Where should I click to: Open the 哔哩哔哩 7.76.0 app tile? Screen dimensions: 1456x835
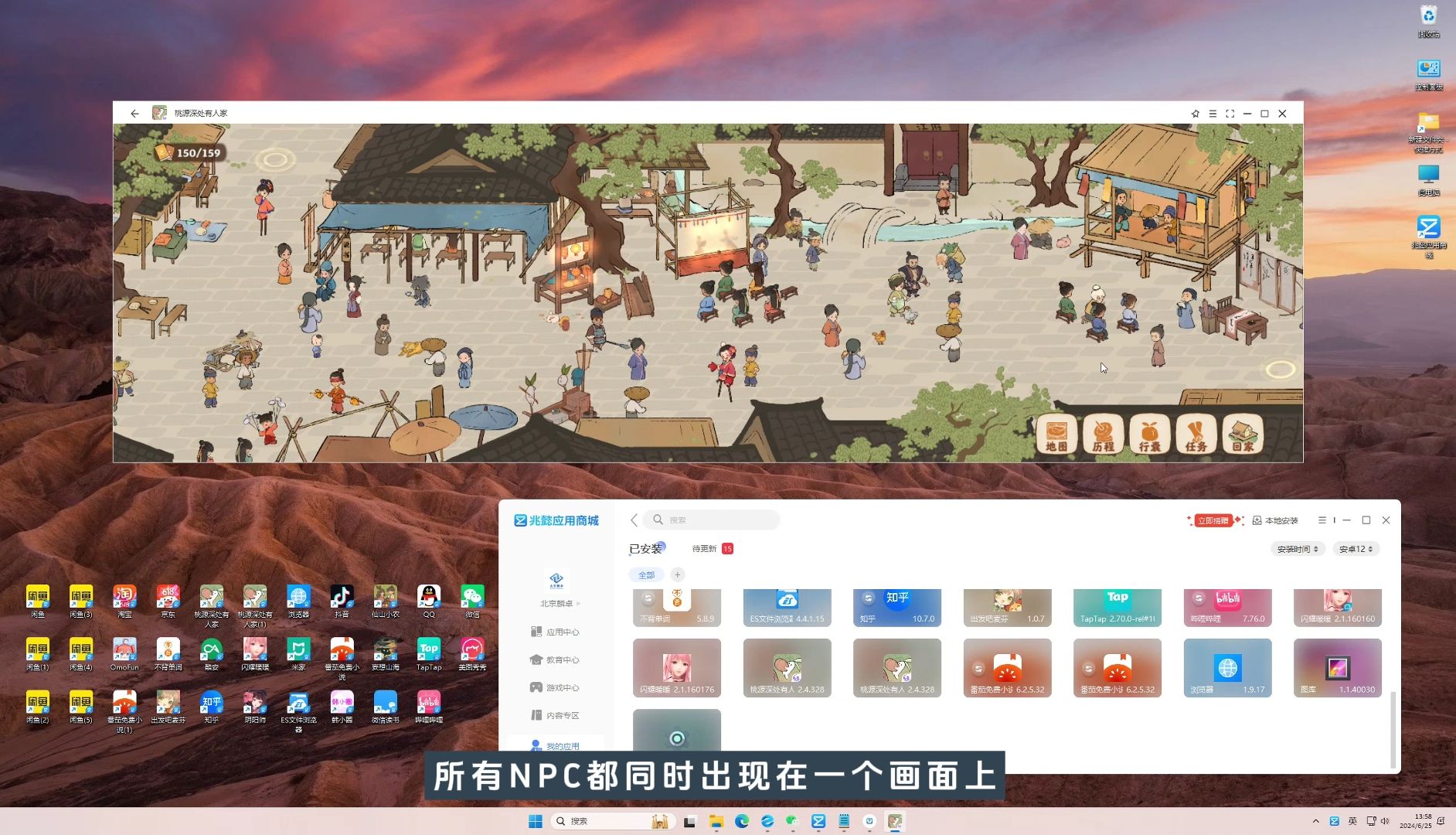[x=1227, y=608]
